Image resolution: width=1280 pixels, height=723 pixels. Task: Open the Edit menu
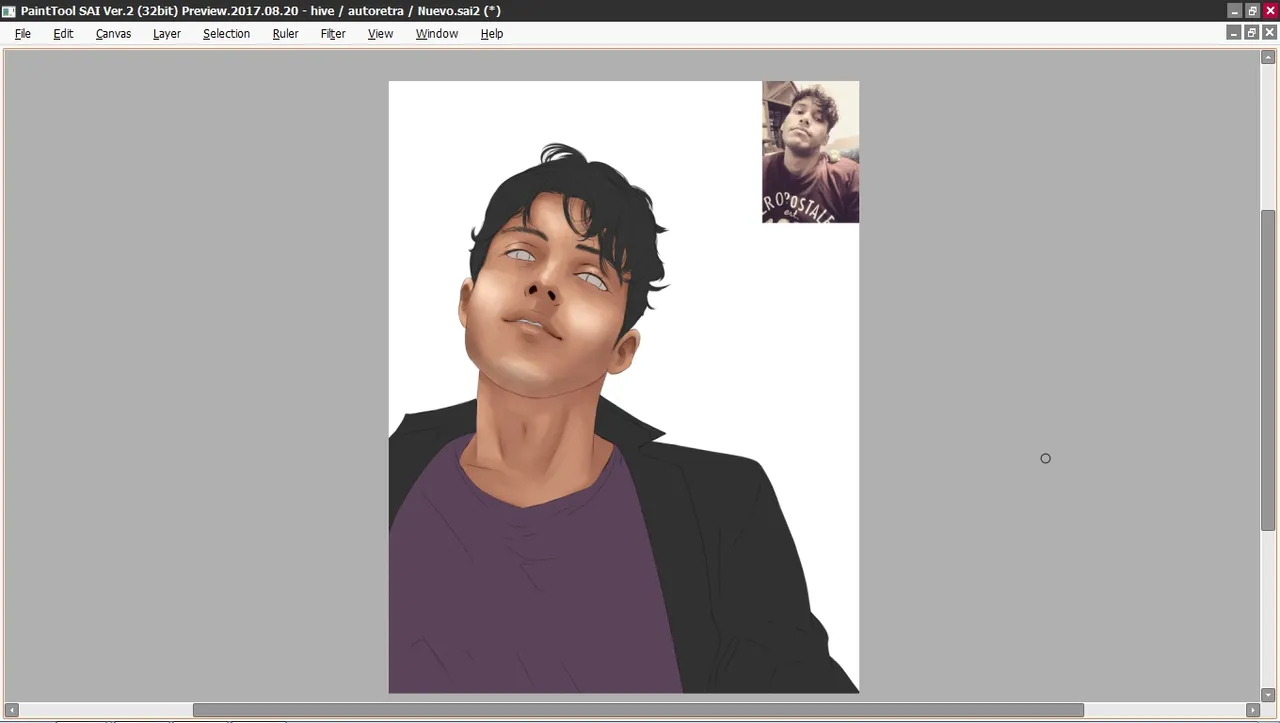coord(63,33)
